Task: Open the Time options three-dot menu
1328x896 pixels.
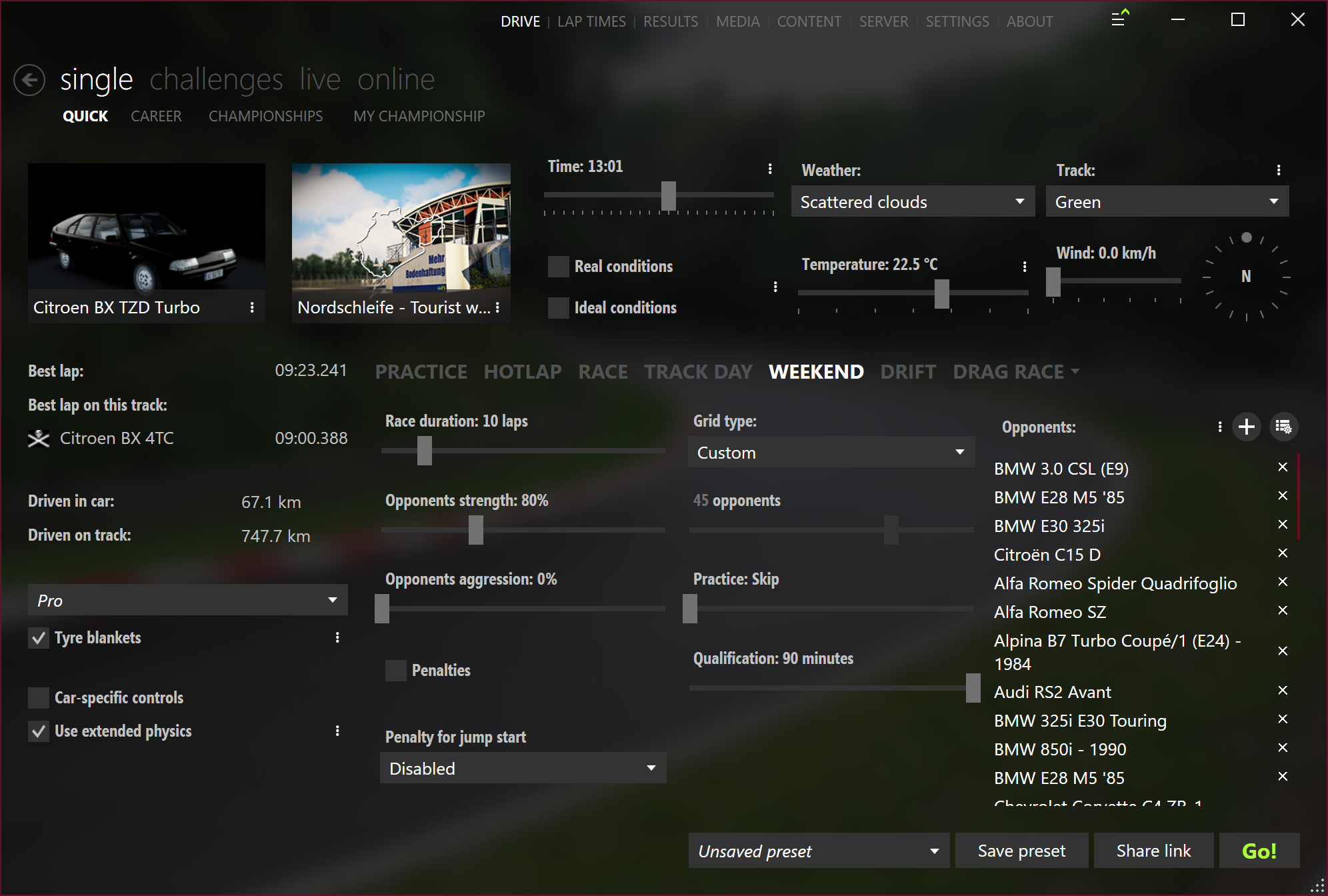Action: [770, 169]
